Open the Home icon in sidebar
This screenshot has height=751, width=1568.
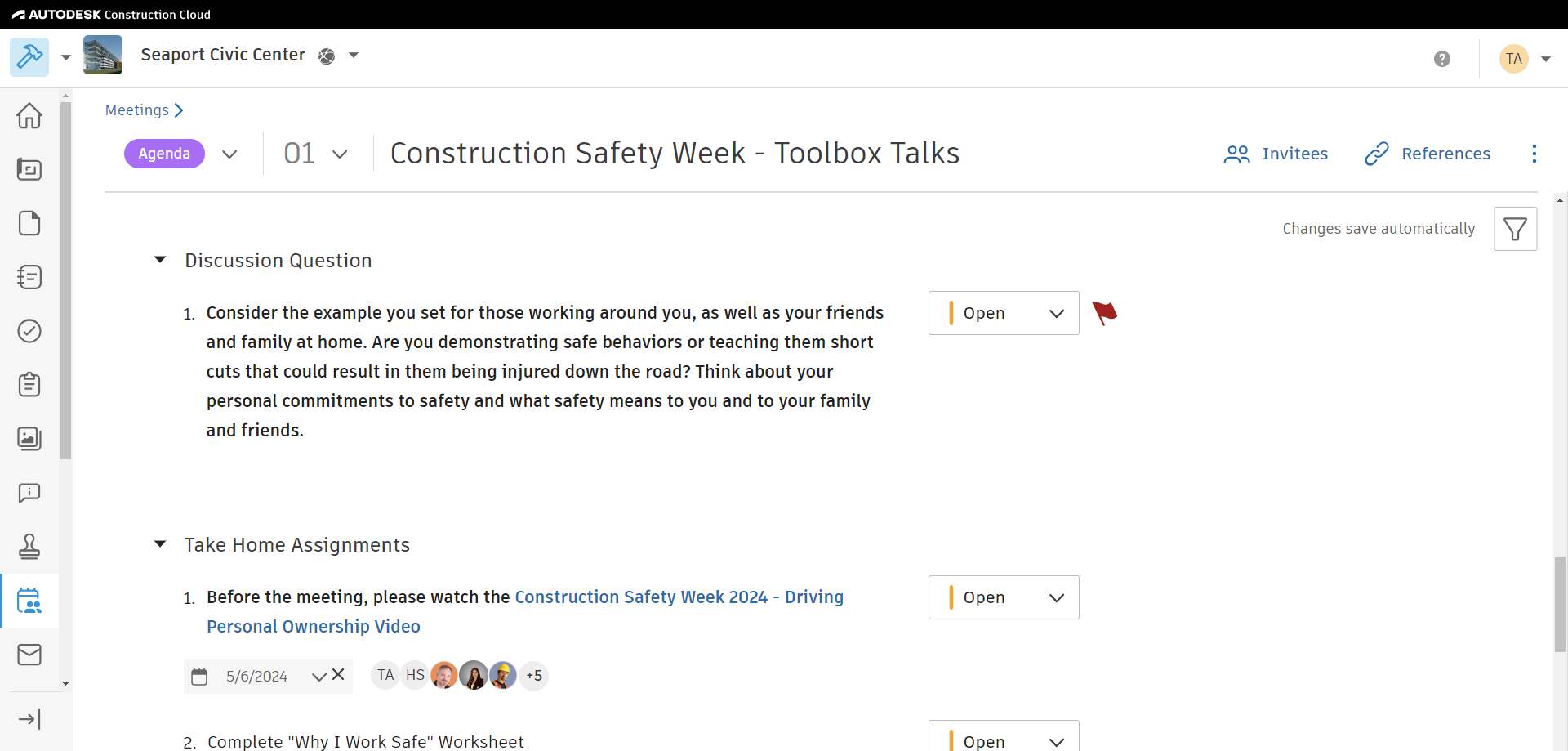point(29,115)
